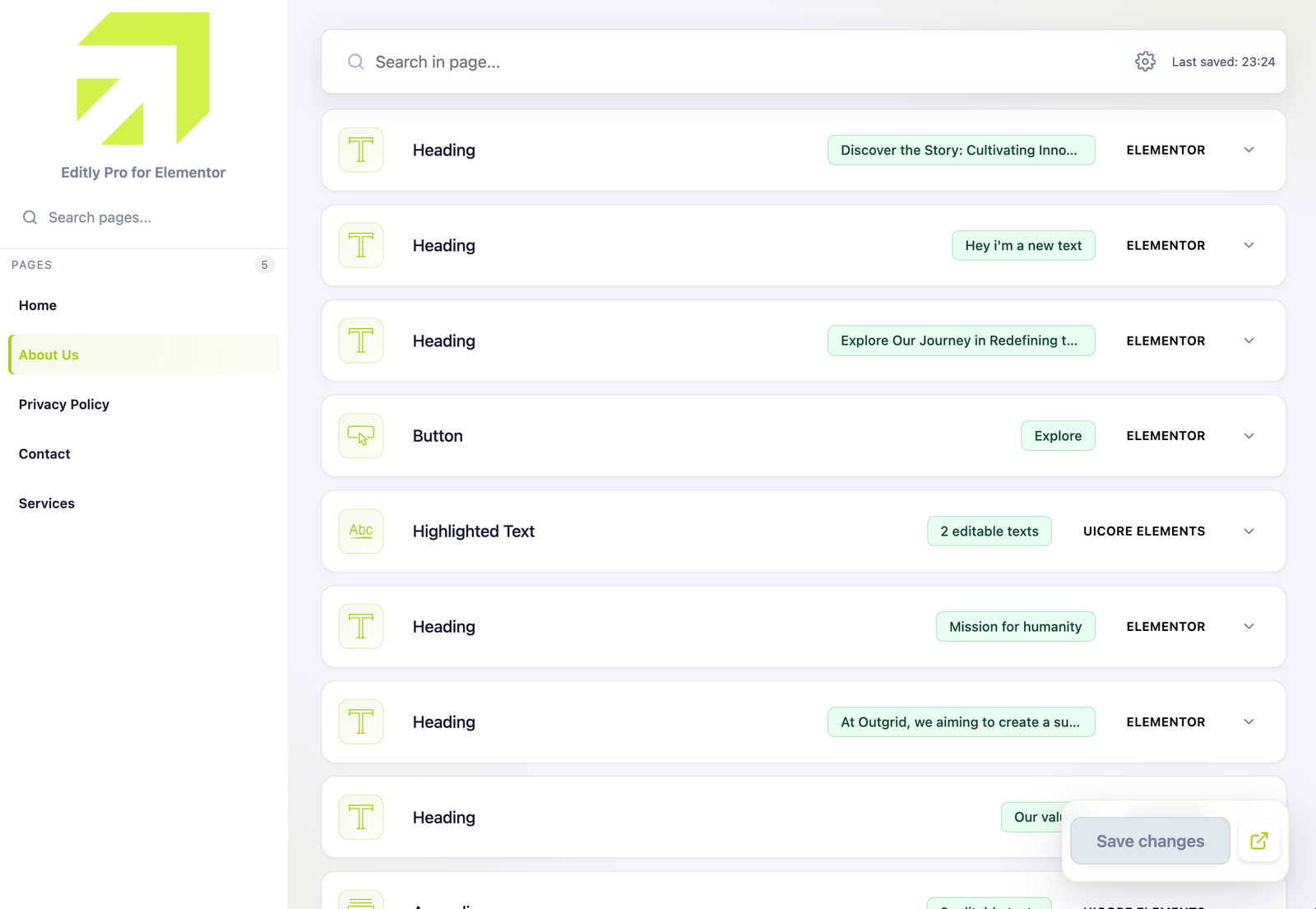This screenshot has height=909, width=1316.
Task: Click the pages count badge showing 5
Action: [264, 265]
